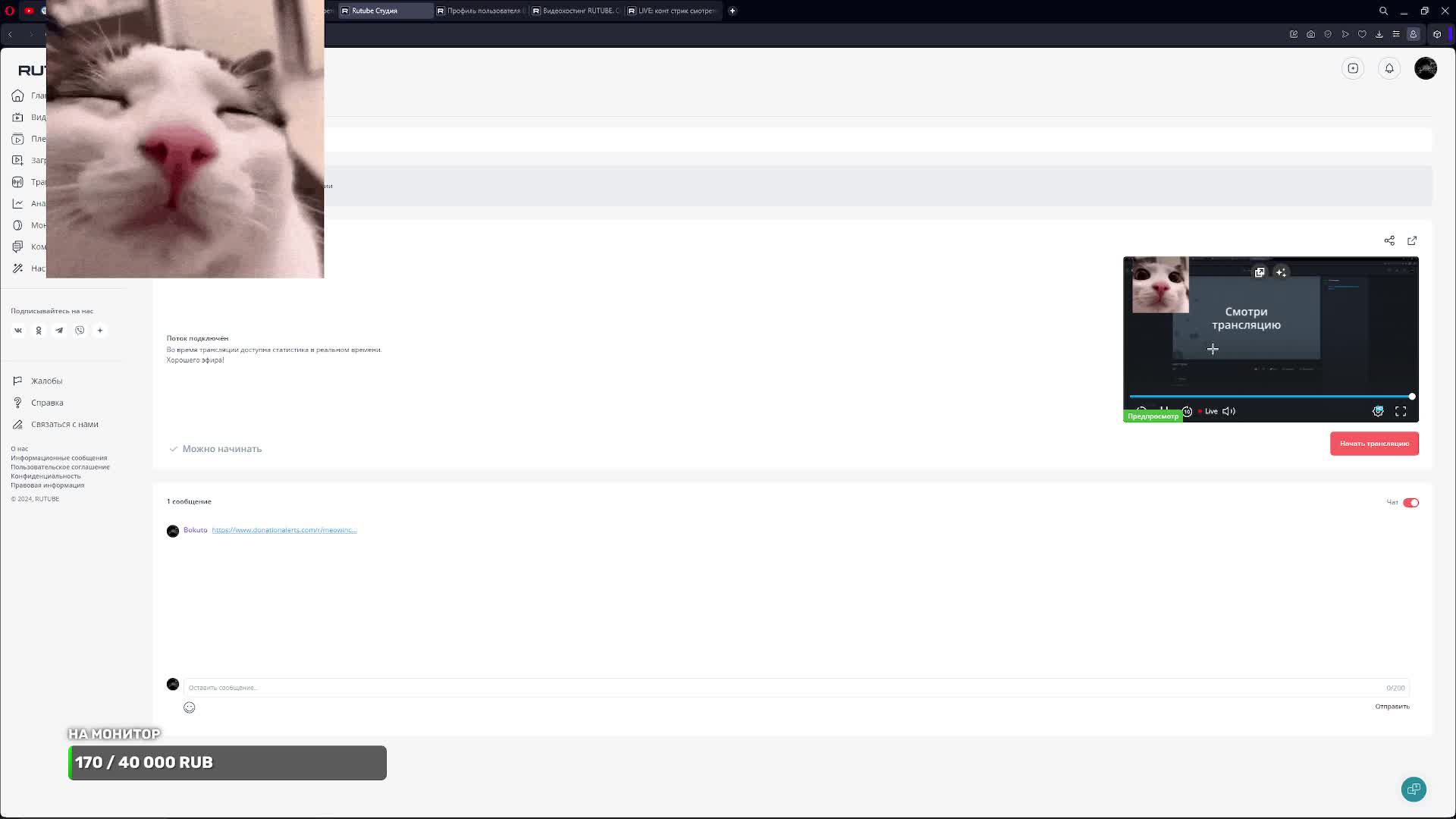Open Правовая информация footer link
The image size is (1456, 819).
(x=47, y=485)
